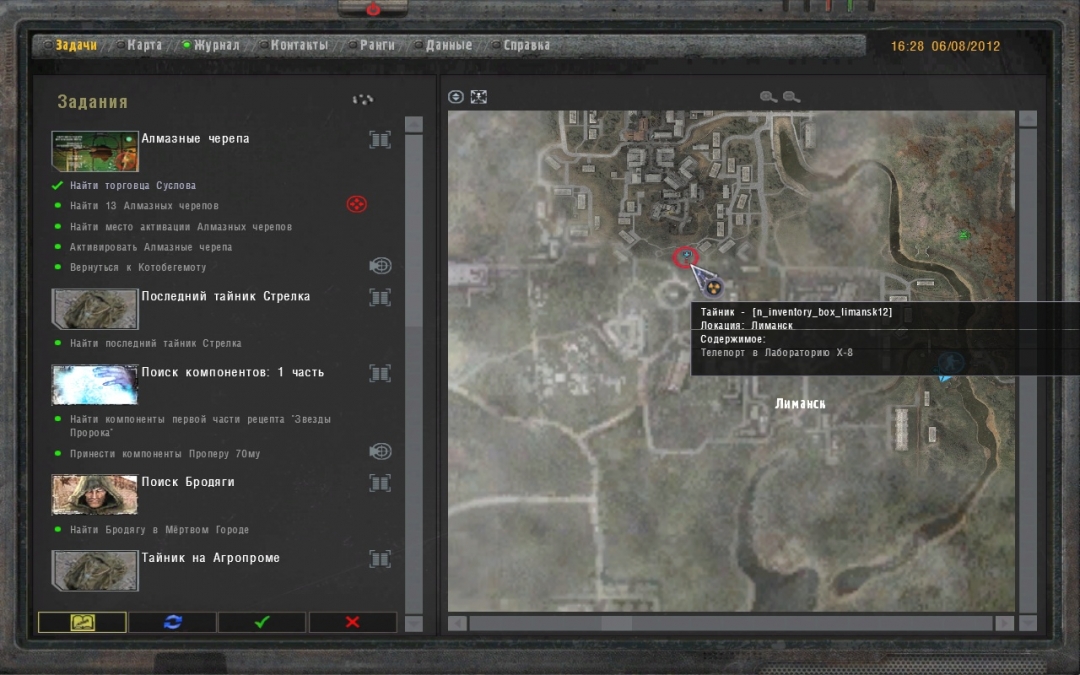Image resolution: width=1080 pixels, height=675 pixels.
Task: Click the task list scrollbar down arrow
Action: [414, 623]
